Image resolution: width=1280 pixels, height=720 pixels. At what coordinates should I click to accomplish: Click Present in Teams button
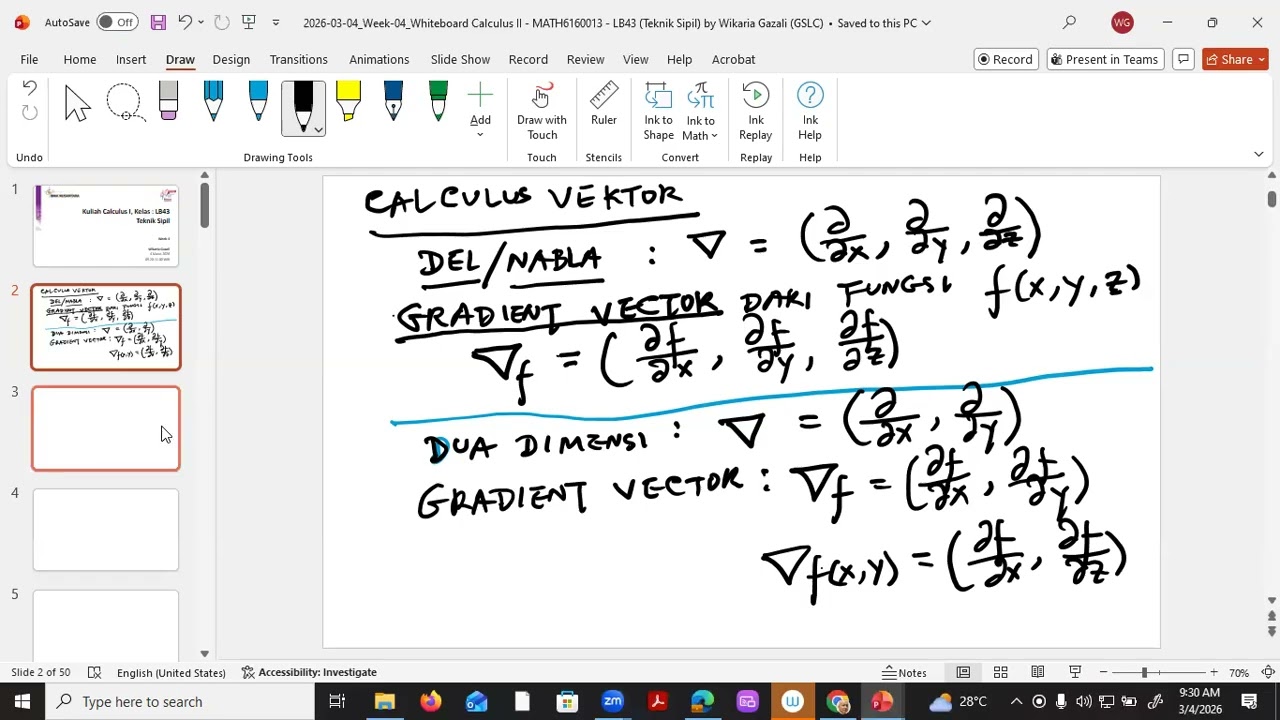click(1103, 59)
